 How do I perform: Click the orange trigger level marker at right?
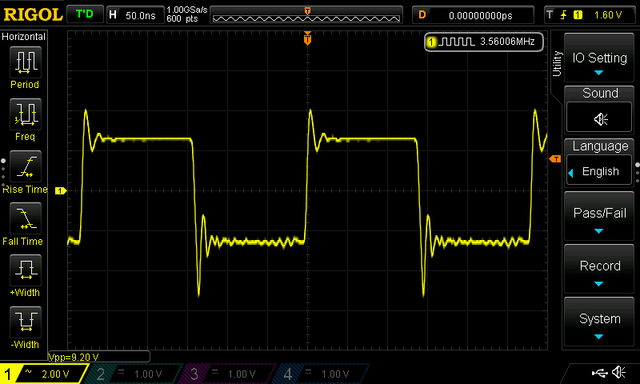pos(556,159)
